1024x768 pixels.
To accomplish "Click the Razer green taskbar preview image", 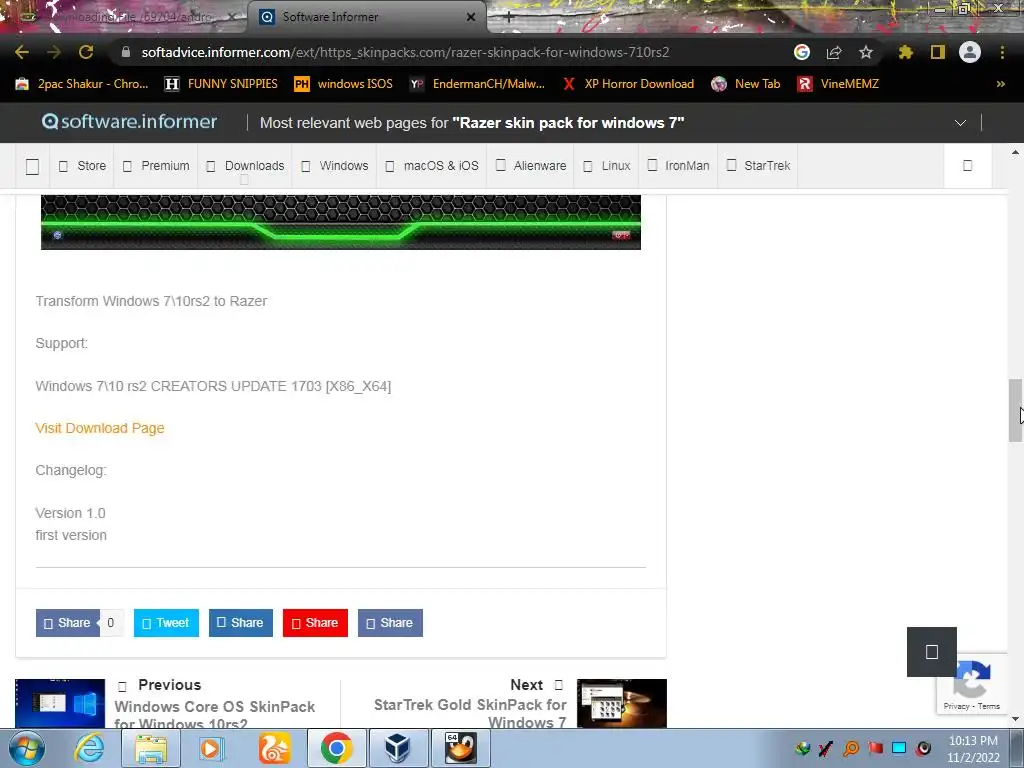I will pyautogui.click(x=341, y=222).
